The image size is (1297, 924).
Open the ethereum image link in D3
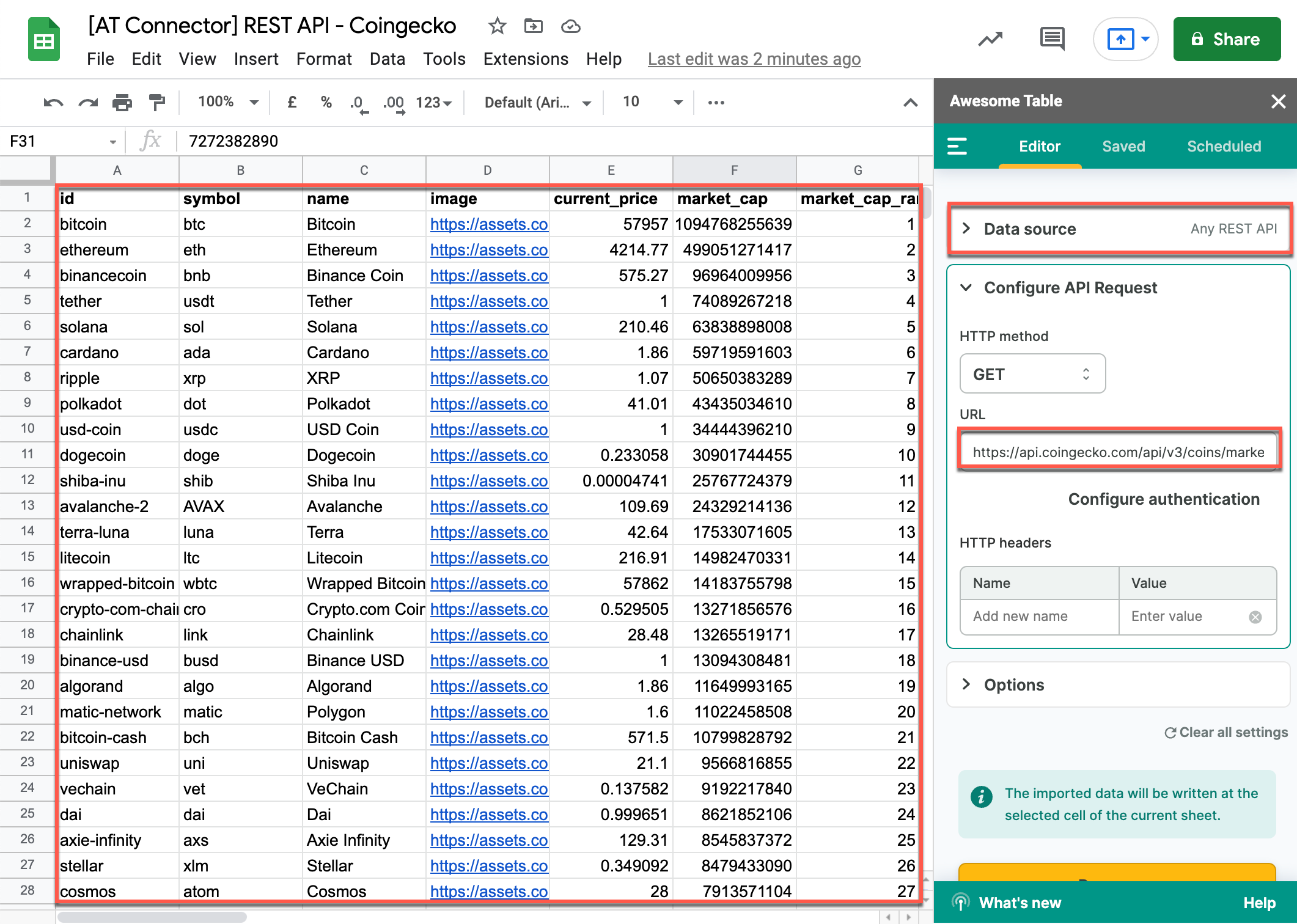point(489,250)
